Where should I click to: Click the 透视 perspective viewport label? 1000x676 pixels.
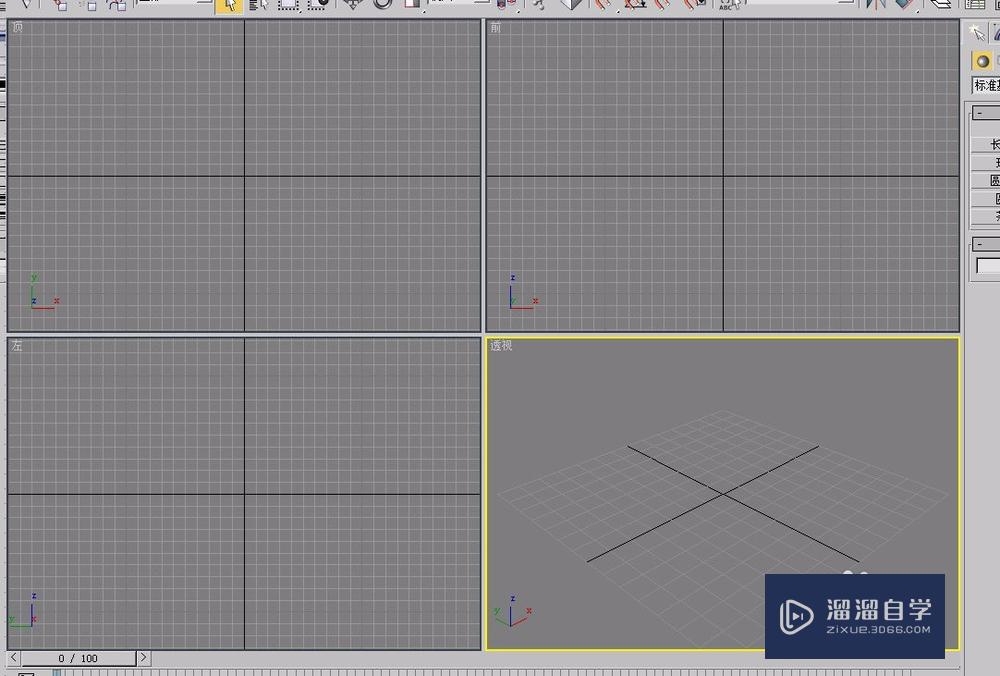[x=501, y=345]
